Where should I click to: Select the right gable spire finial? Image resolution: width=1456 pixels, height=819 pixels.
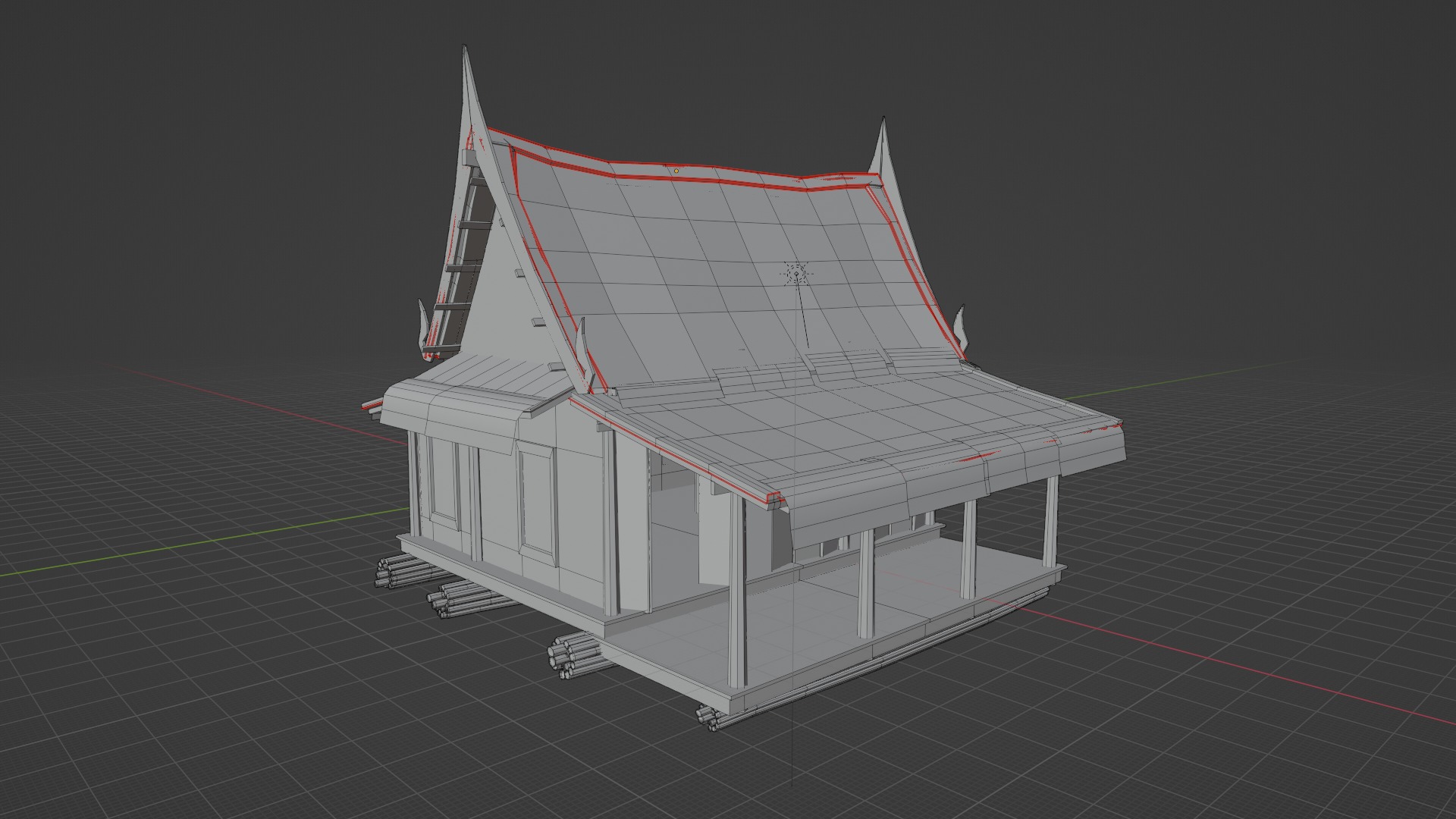(x=883, y=154)
